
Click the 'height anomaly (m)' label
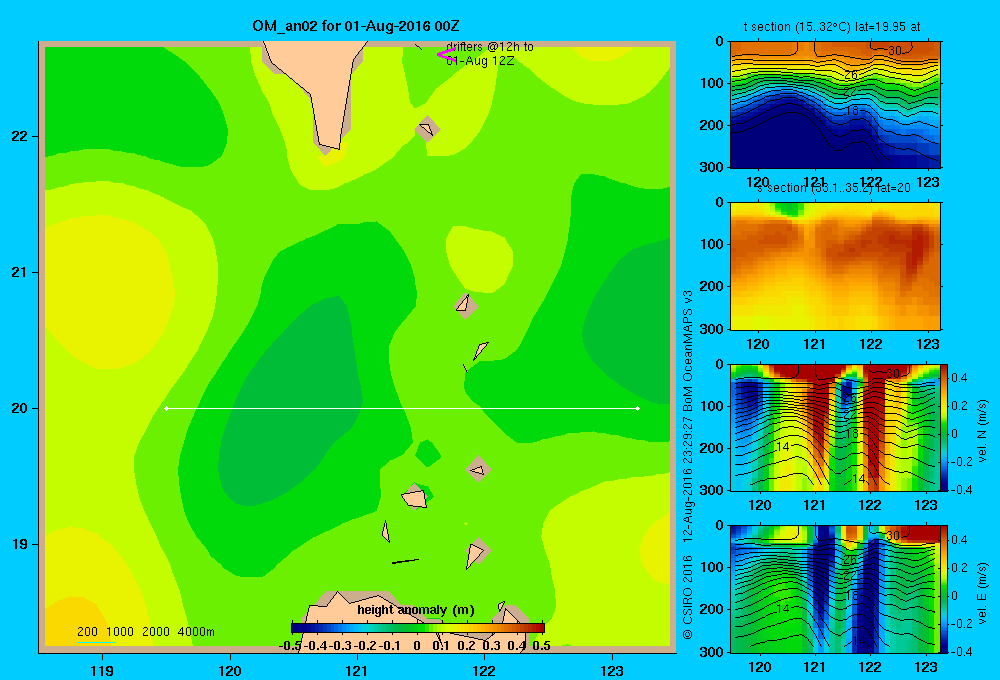[x=416, y=610]
